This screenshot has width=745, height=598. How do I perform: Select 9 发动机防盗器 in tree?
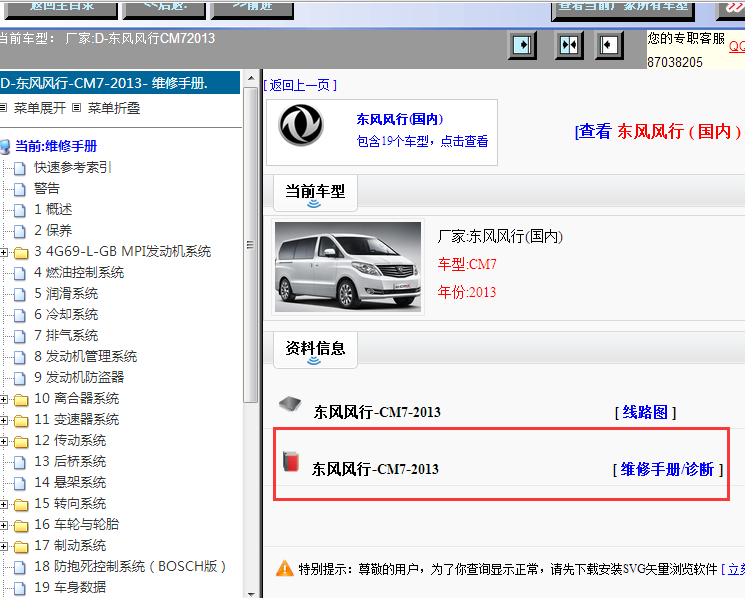pyautogui.click(x=79, y=378)
